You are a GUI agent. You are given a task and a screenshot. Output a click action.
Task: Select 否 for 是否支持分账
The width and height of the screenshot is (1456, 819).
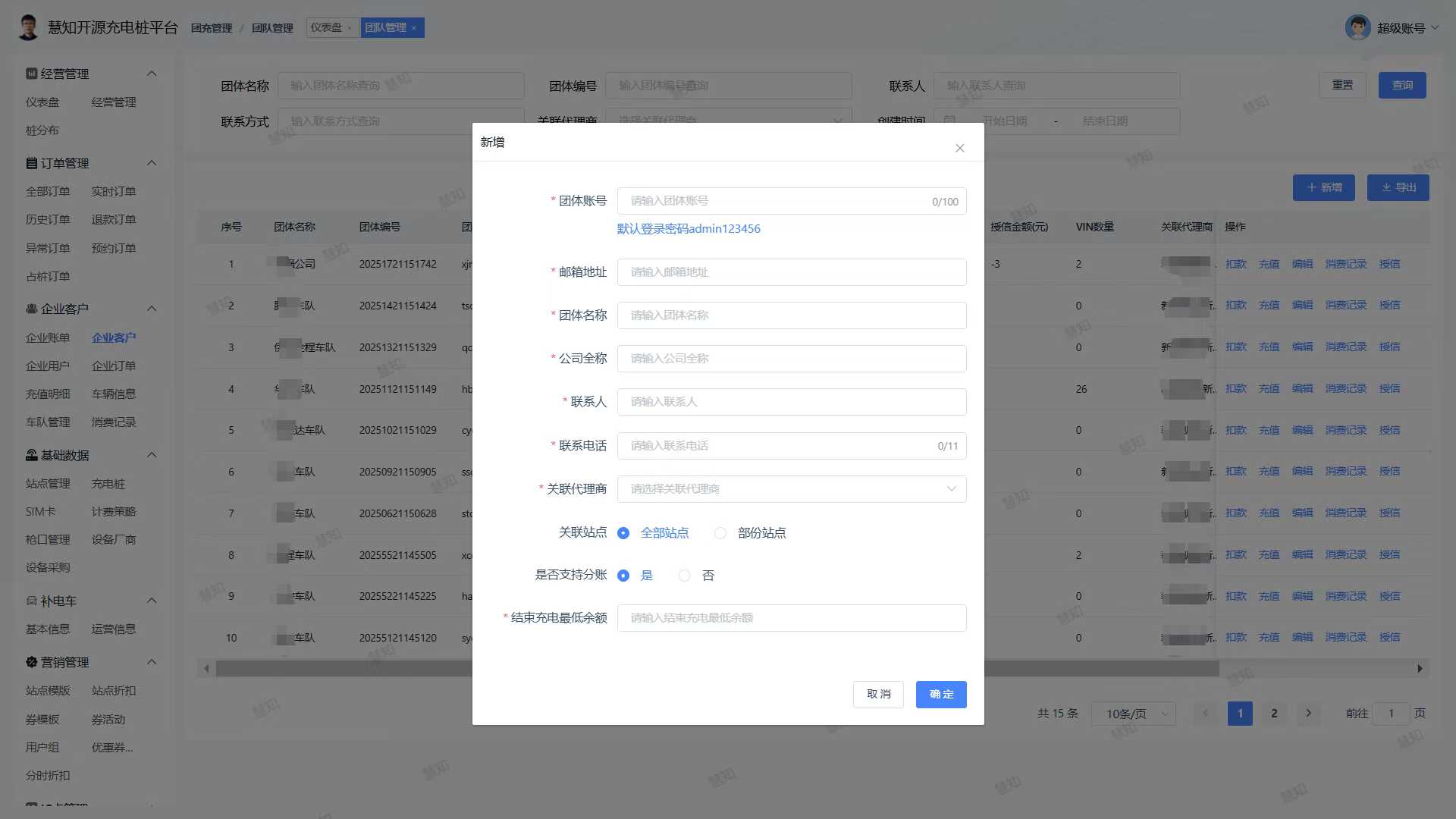[684, 576]
